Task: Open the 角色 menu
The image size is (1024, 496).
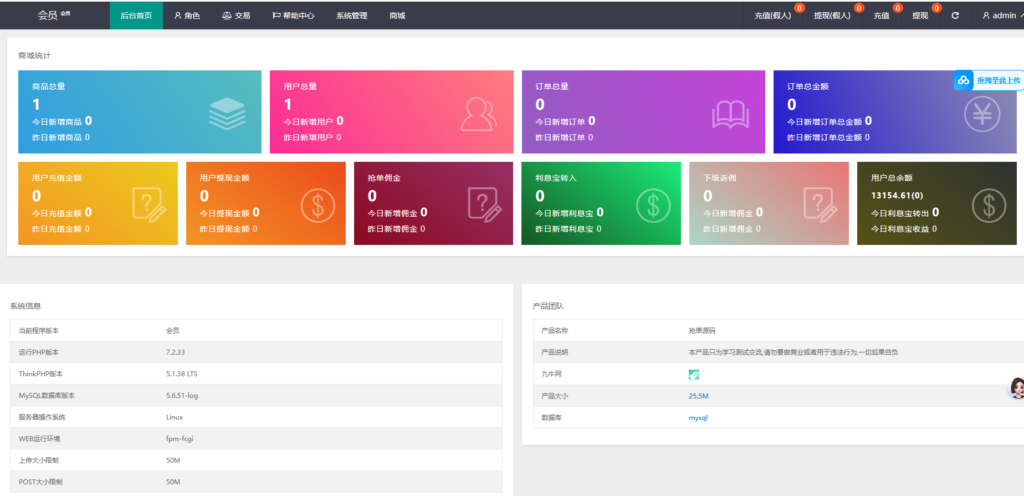Action: (x=187, y=16)
